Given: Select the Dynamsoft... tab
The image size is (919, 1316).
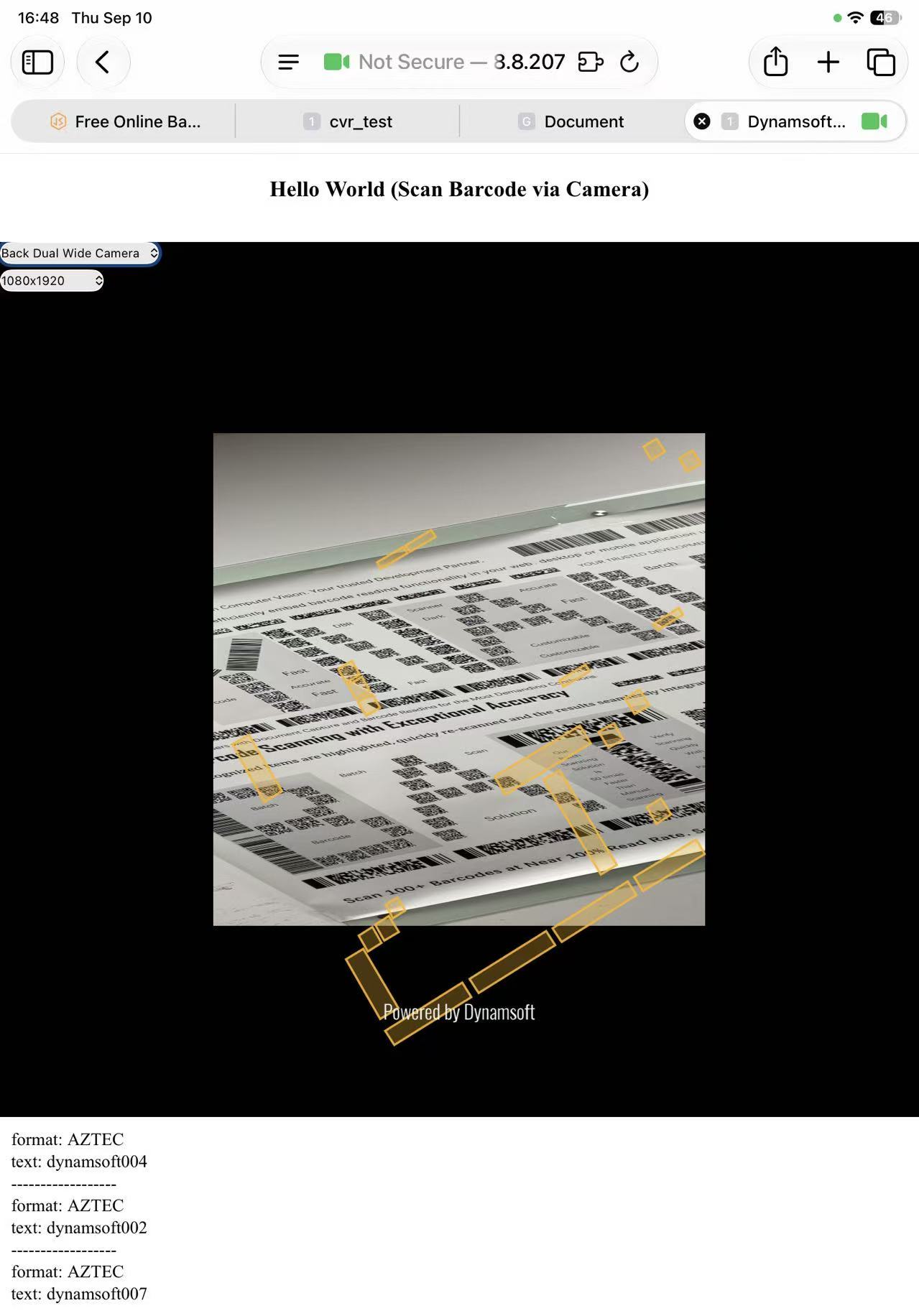Looking at the screenshot, I should click(795, 121).
